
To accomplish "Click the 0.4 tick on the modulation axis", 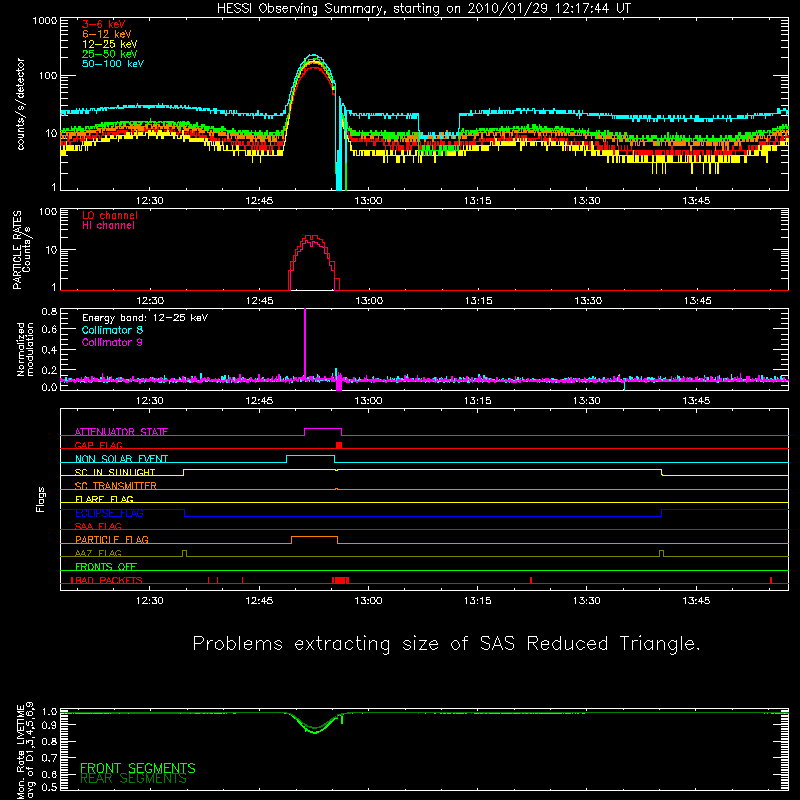I will pos(49,350).
